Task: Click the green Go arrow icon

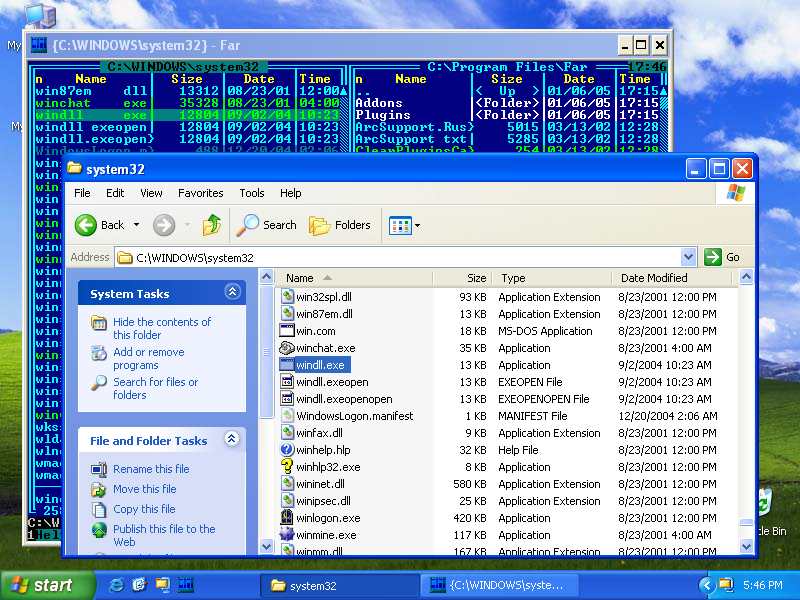Action: click(x=712, y=257)
